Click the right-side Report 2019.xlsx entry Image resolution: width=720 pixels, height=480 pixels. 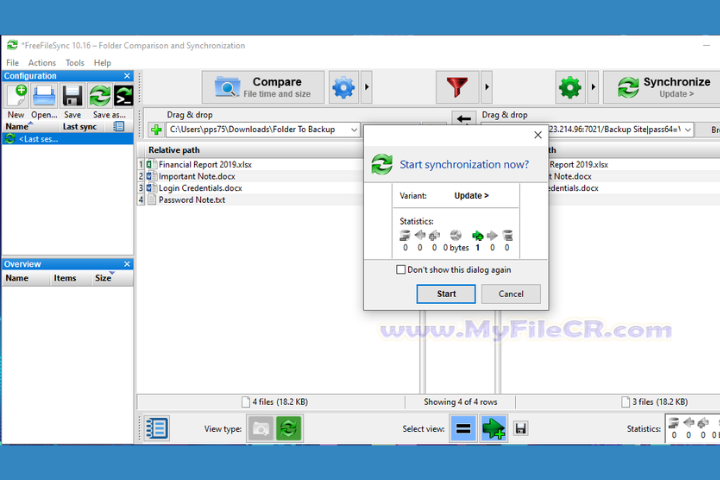pyautogui.click(x=579, y=164)
